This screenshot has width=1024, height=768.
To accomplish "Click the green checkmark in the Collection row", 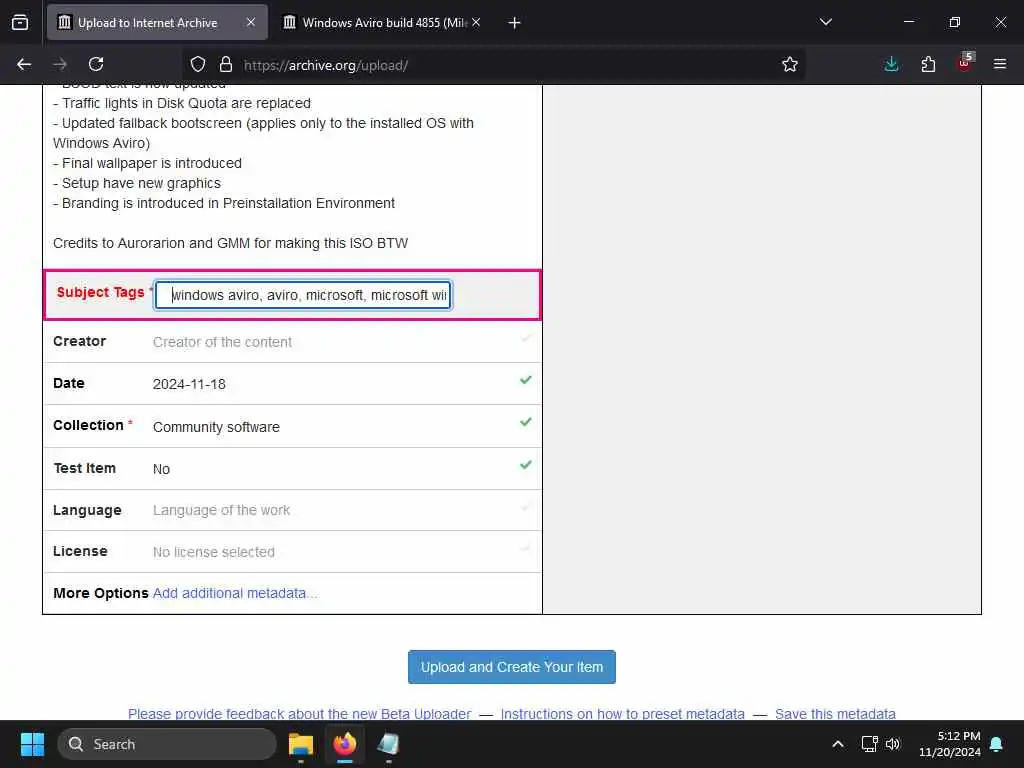I will click(526, 422).
